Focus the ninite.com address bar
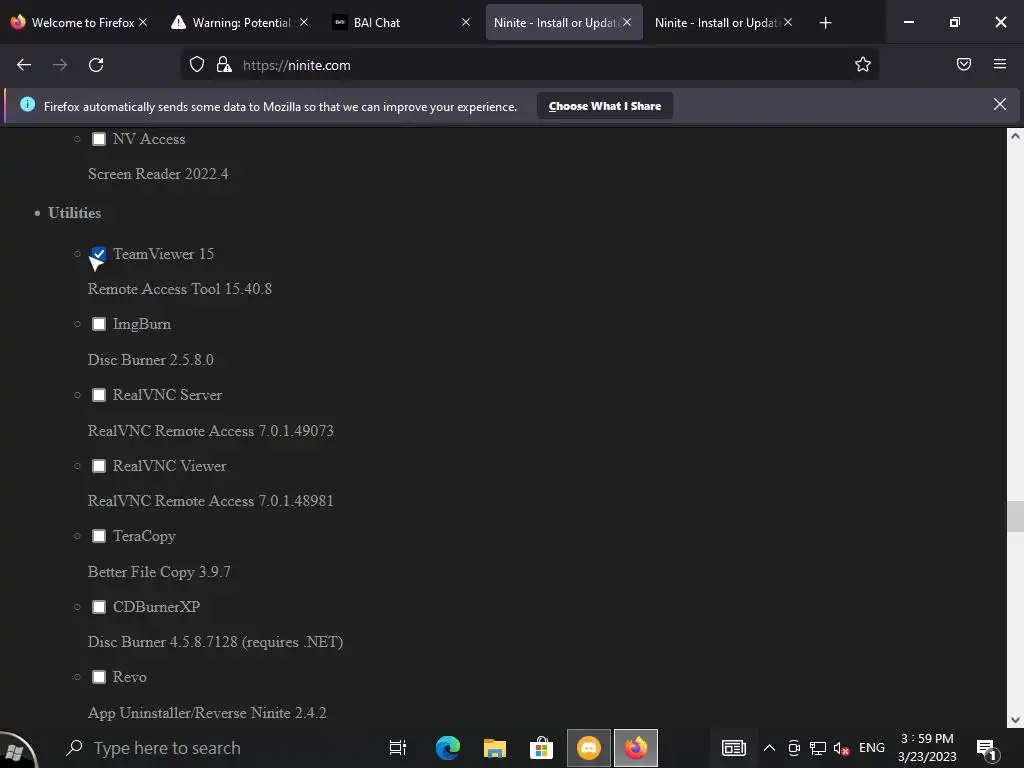The width and height of the screenshot is (1024, 768). 529,65
